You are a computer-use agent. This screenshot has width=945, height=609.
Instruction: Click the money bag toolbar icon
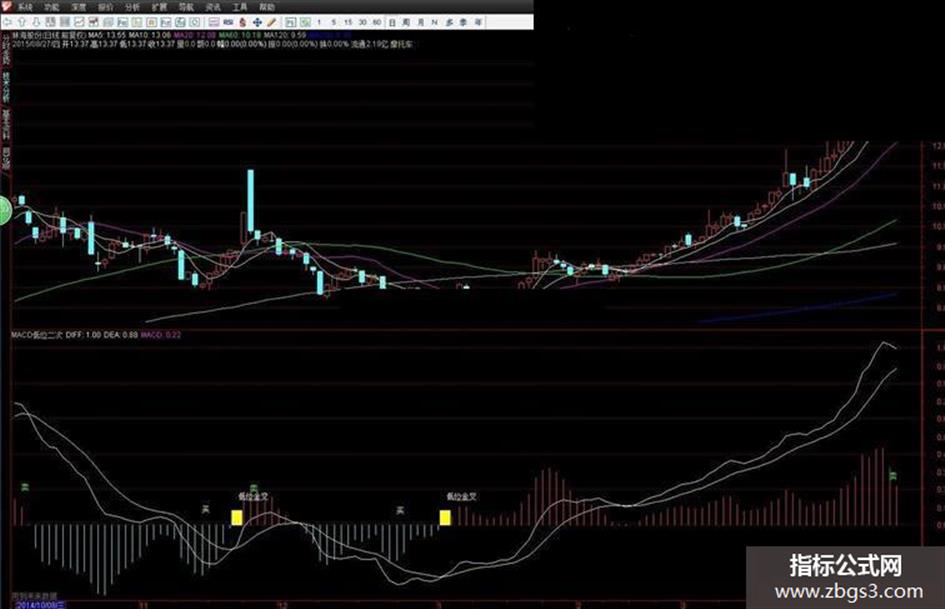point(242,22)
